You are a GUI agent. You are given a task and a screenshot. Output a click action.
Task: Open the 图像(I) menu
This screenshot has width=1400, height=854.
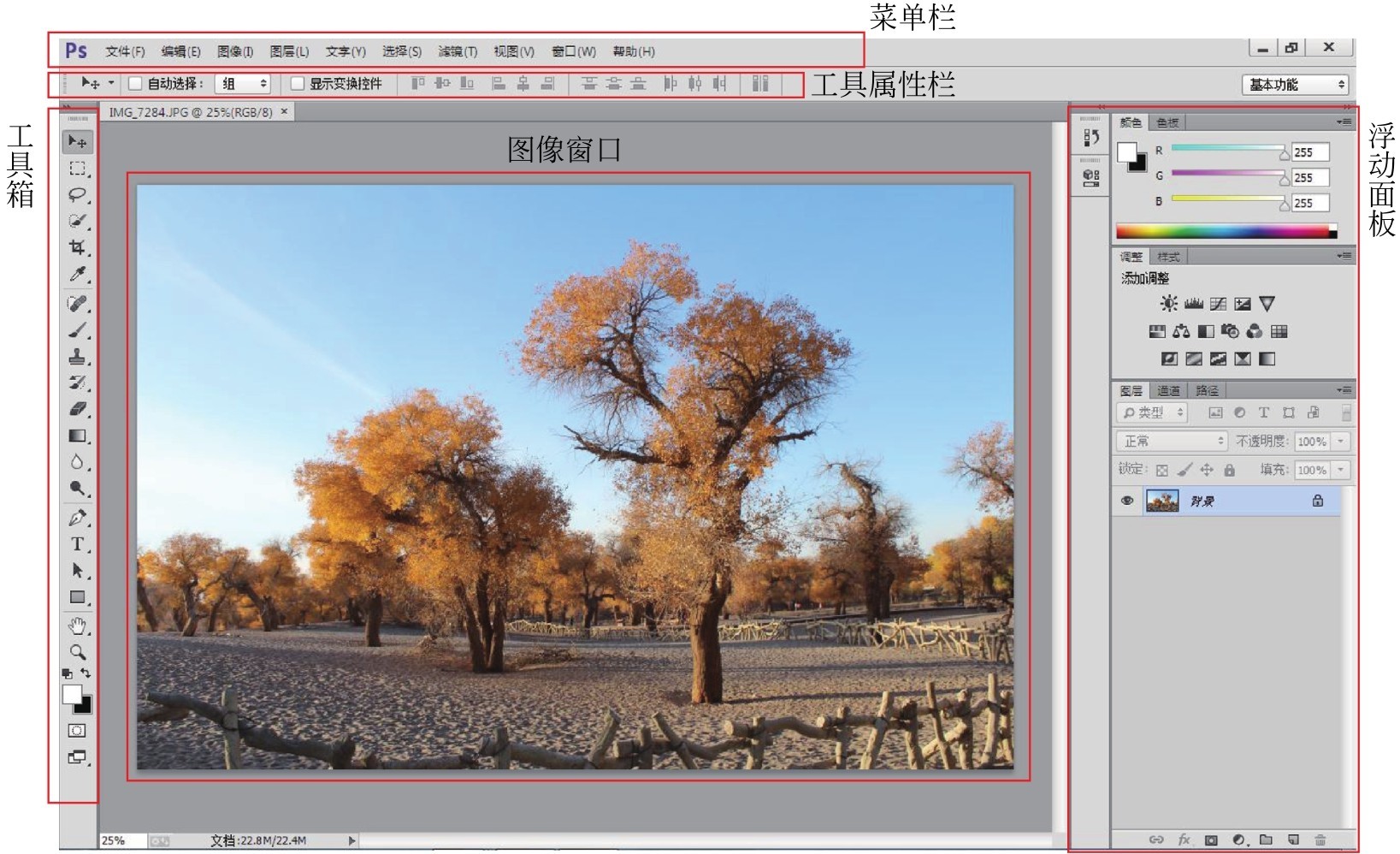(x=235, y=51)
